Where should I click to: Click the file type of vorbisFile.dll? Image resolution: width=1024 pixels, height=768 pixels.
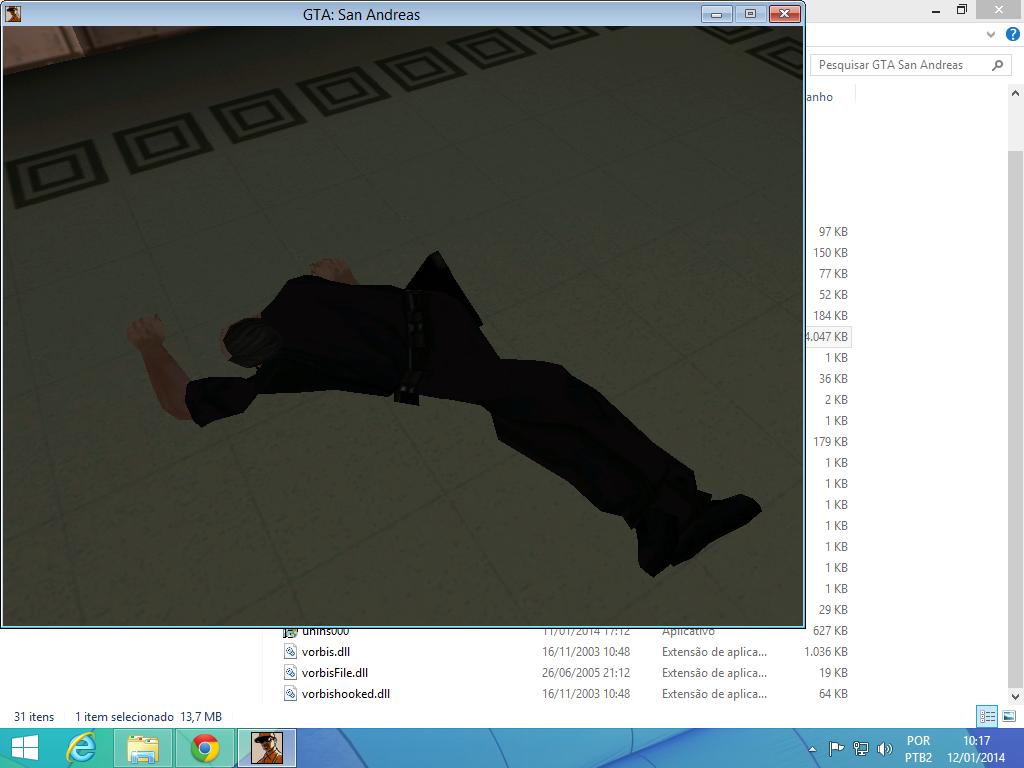pyautogui.click(x=714, y=673)
